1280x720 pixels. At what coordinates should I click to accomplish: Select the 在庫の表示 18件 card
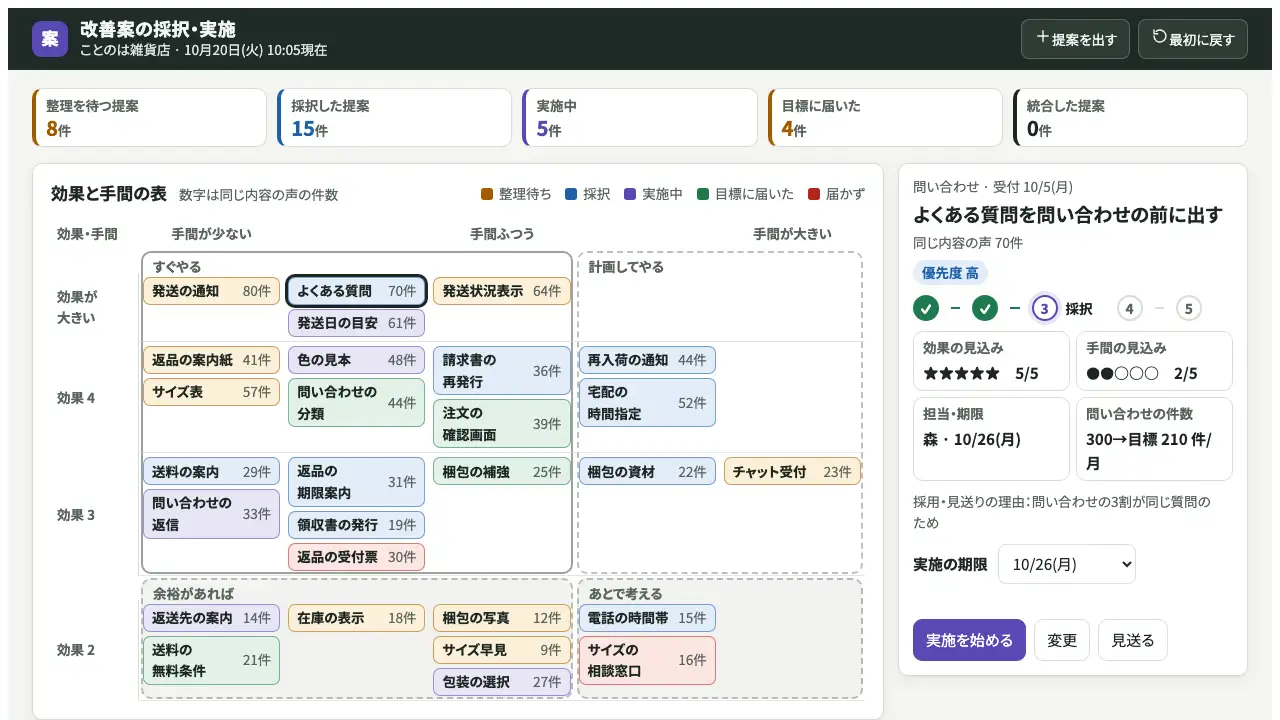(x=357, y=618)
